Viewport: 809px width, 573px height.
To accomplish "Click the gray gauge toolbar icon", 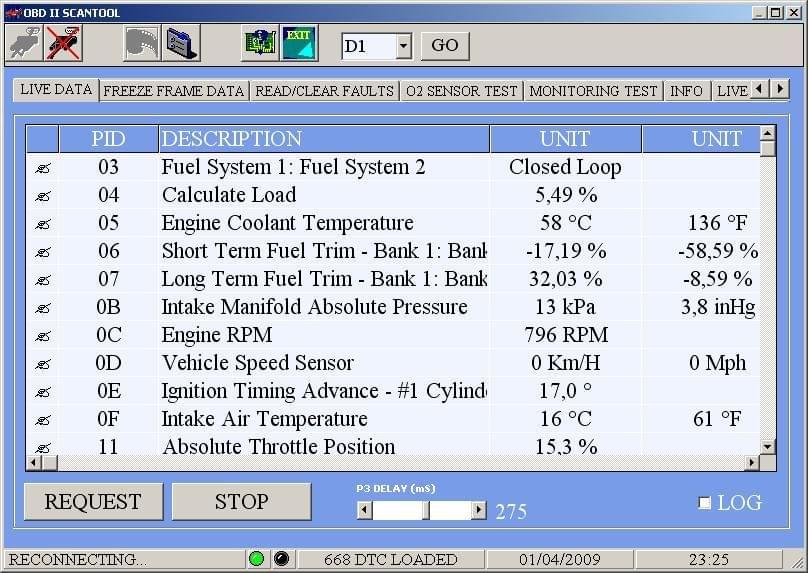I will point(142,44).
